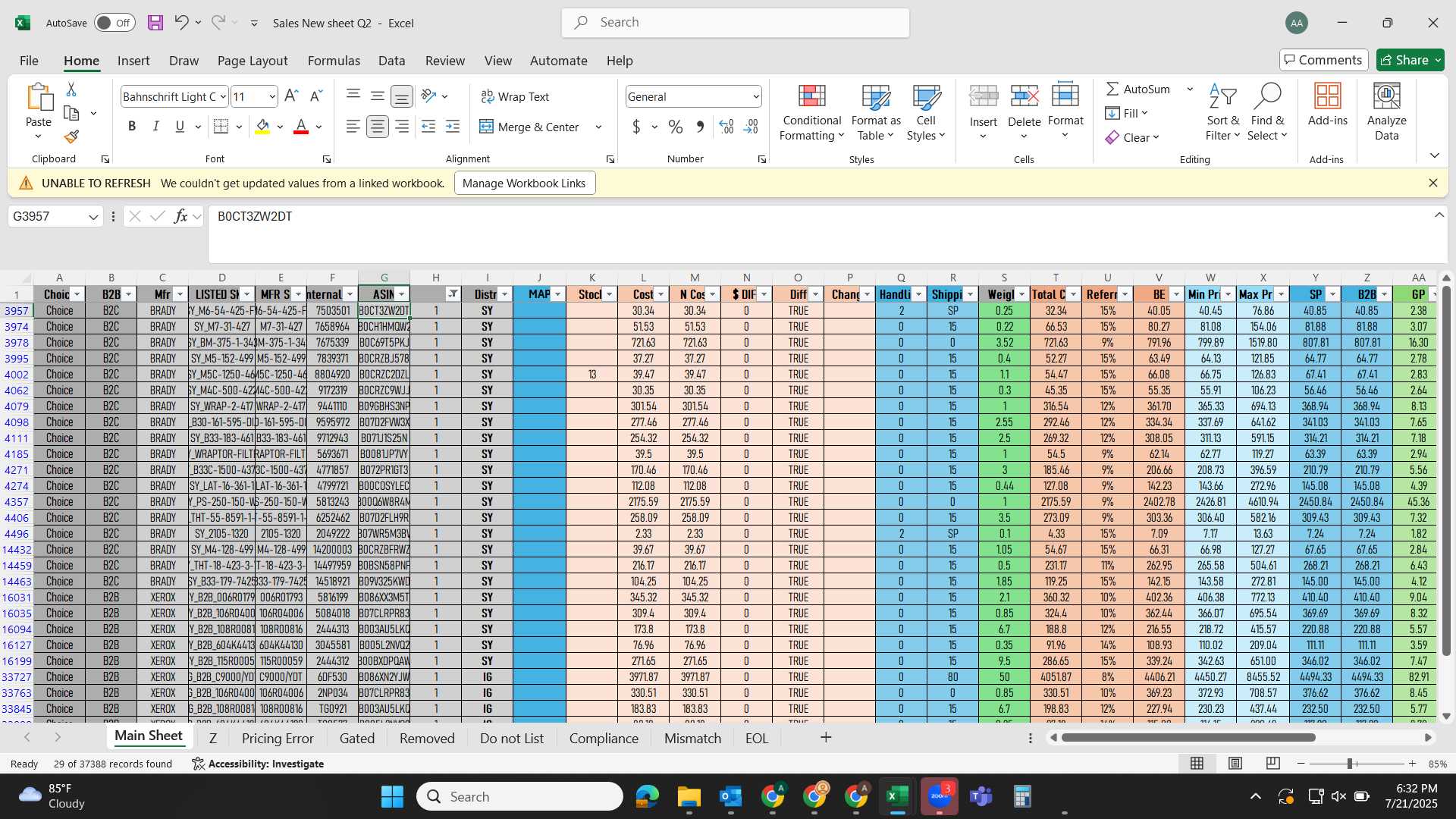
Task: Click Decrease Decimal icon
Action: [x=751, y=127]
